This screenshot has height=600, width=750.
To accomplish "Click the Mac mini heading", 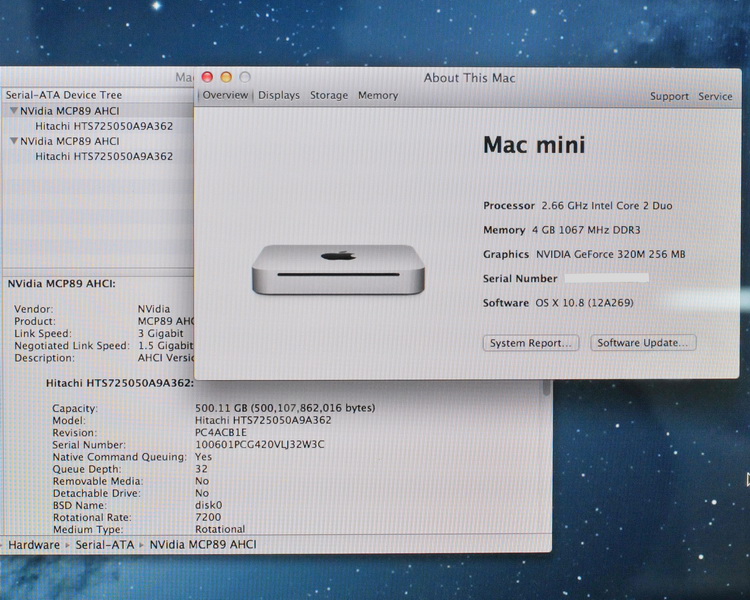I will [x=534, y=145].
